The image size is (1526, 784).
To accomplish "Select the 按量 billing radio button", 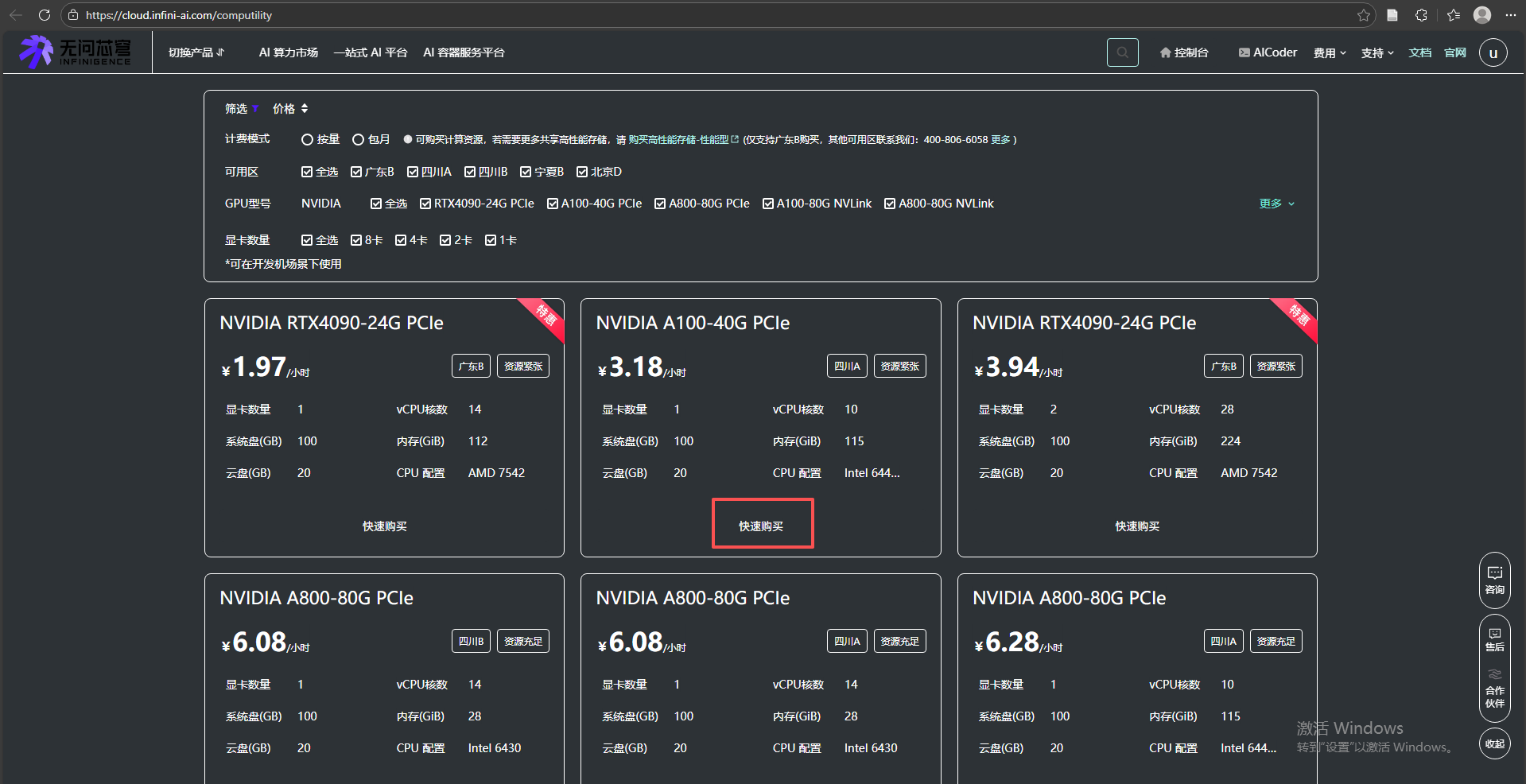I will pyautogui.click(x=307, y=139).
